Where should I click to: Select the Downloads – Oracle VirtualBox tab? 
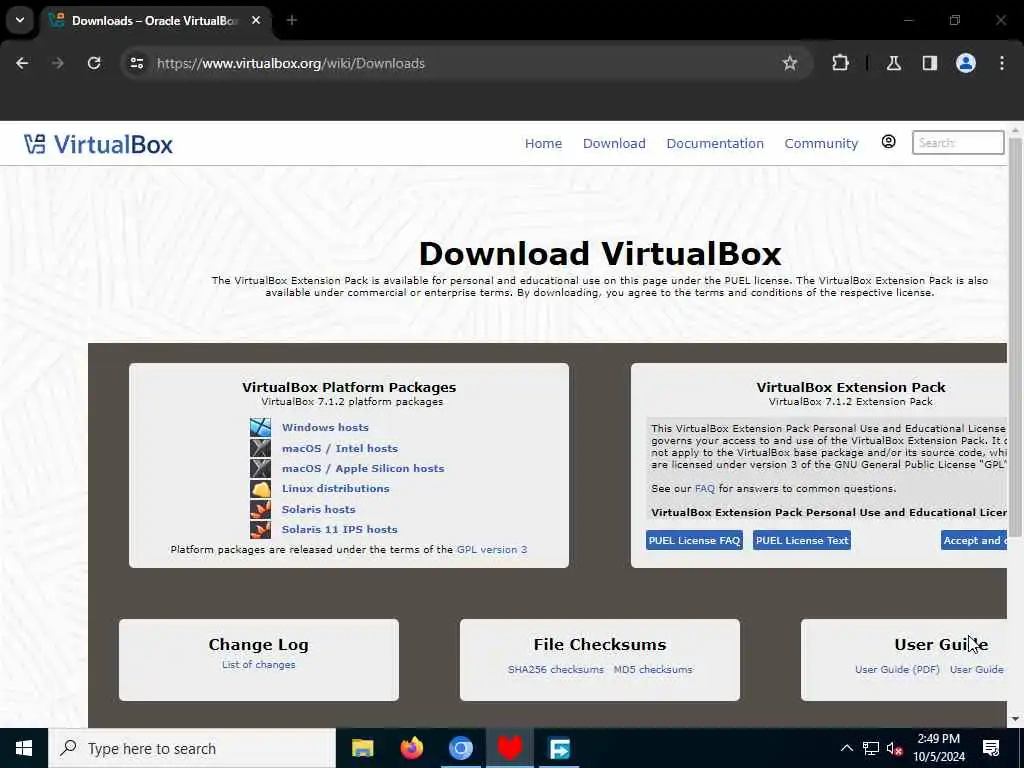[155, 21]
